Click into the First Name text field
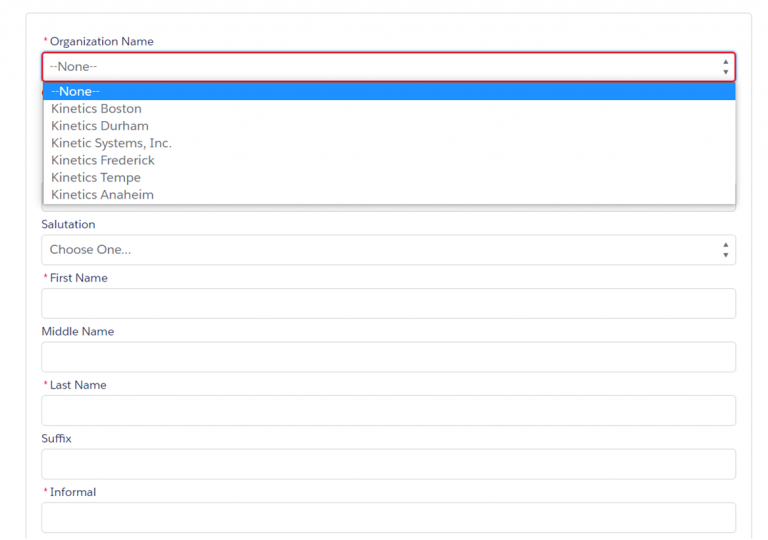This screenshot has width=768, height=540. [x=388, y=304]
